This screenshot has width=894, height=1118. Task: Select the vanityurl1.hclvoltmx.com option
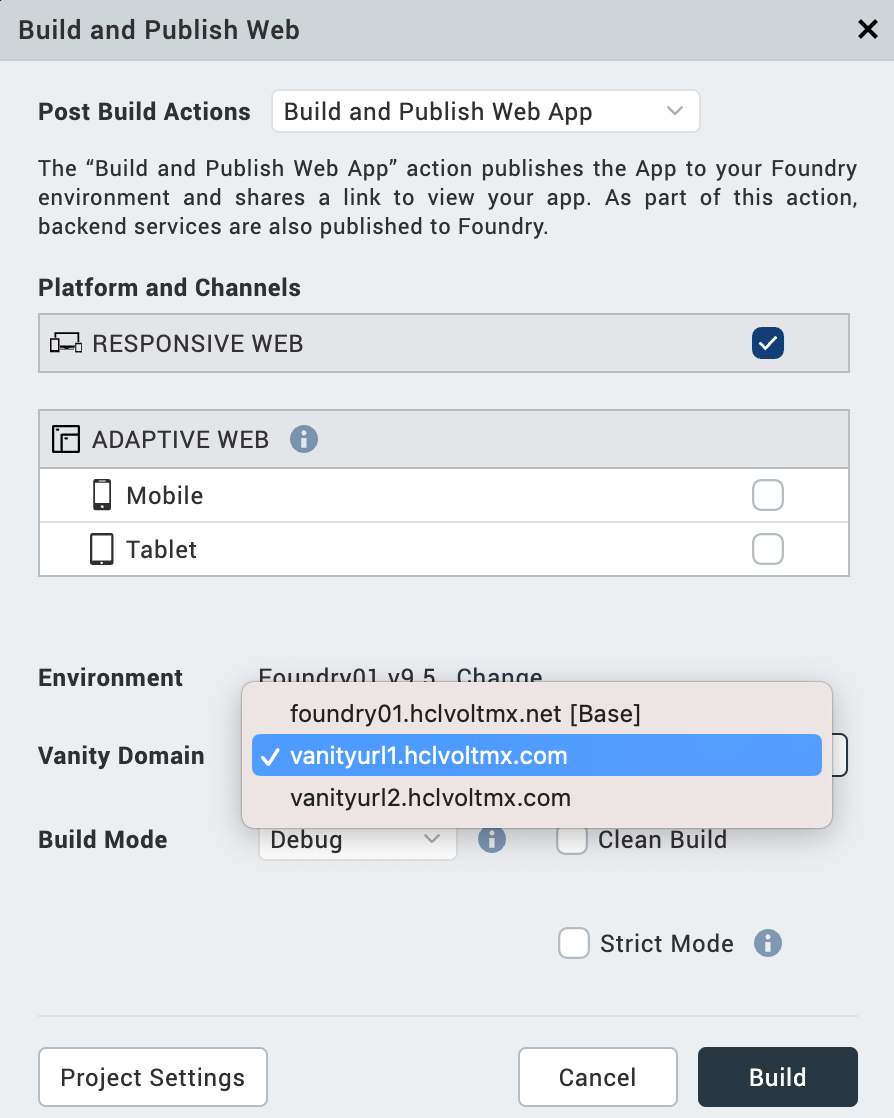pos(428,756)
